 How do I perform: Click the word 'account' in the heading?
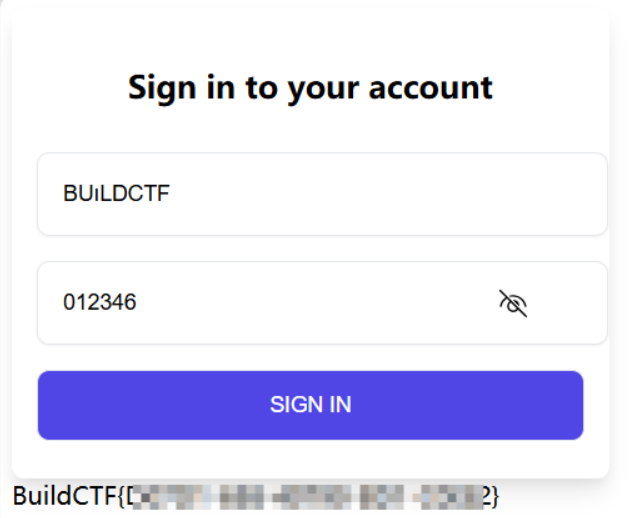point(431,87)
